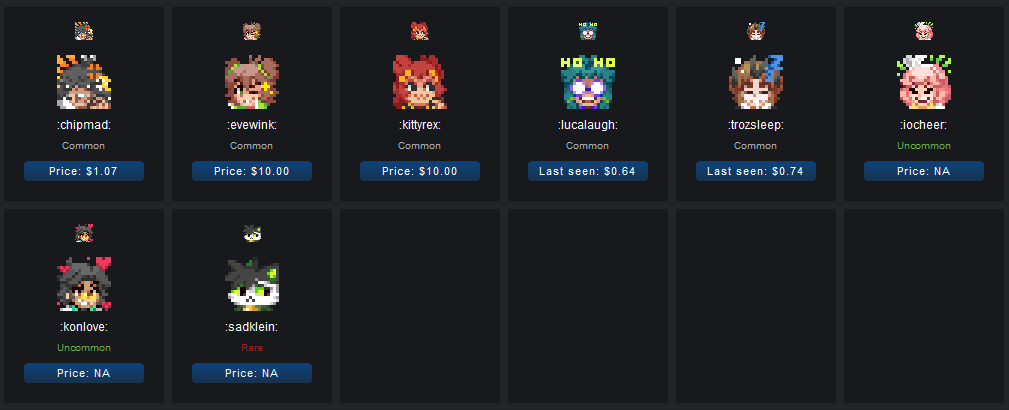Viewport: 1009px width, 410px height.
Task: Open the Last seen: $0.64 button
Action: pos(588,171)
